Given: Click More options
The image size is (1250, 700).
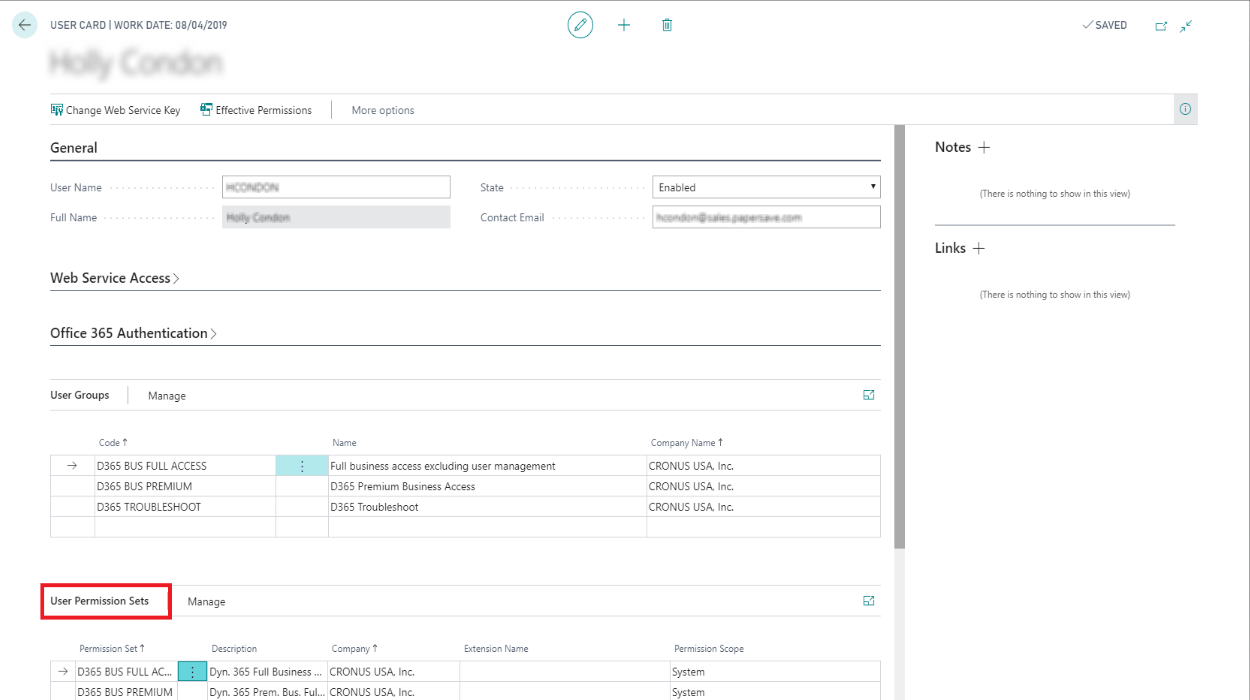Looking at the screenshot, I should (383, 110).
